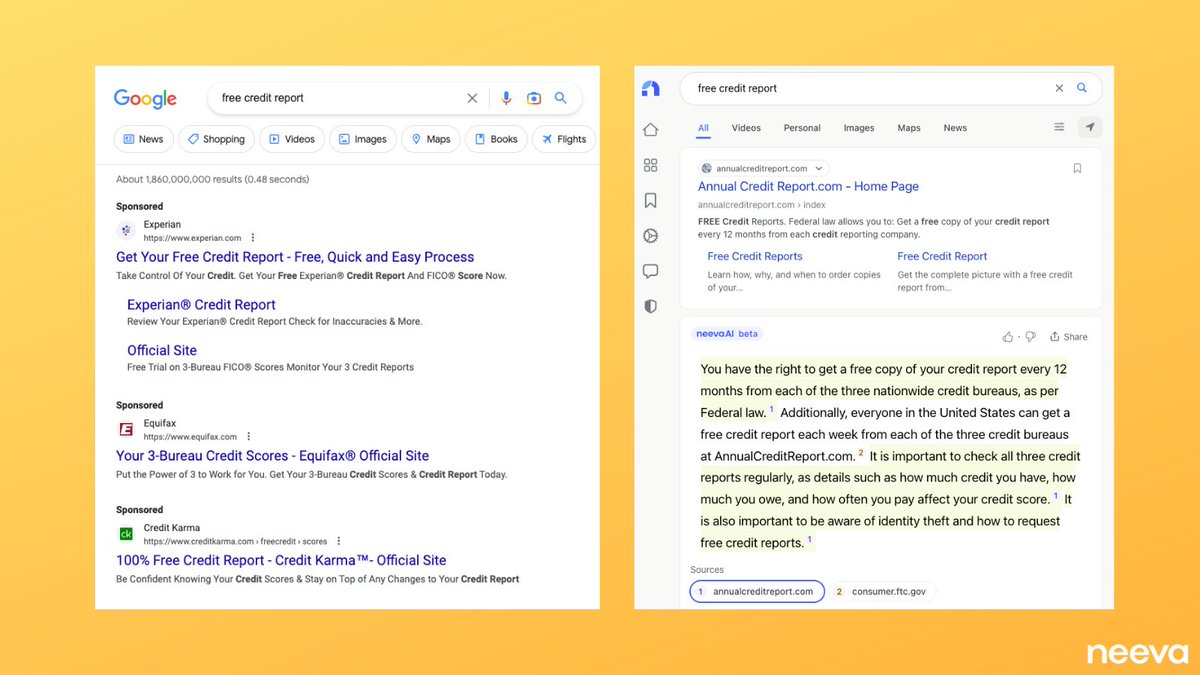Select Google's Books filter chip
This screenshot has width=1200, height=675.
[496, 139]
